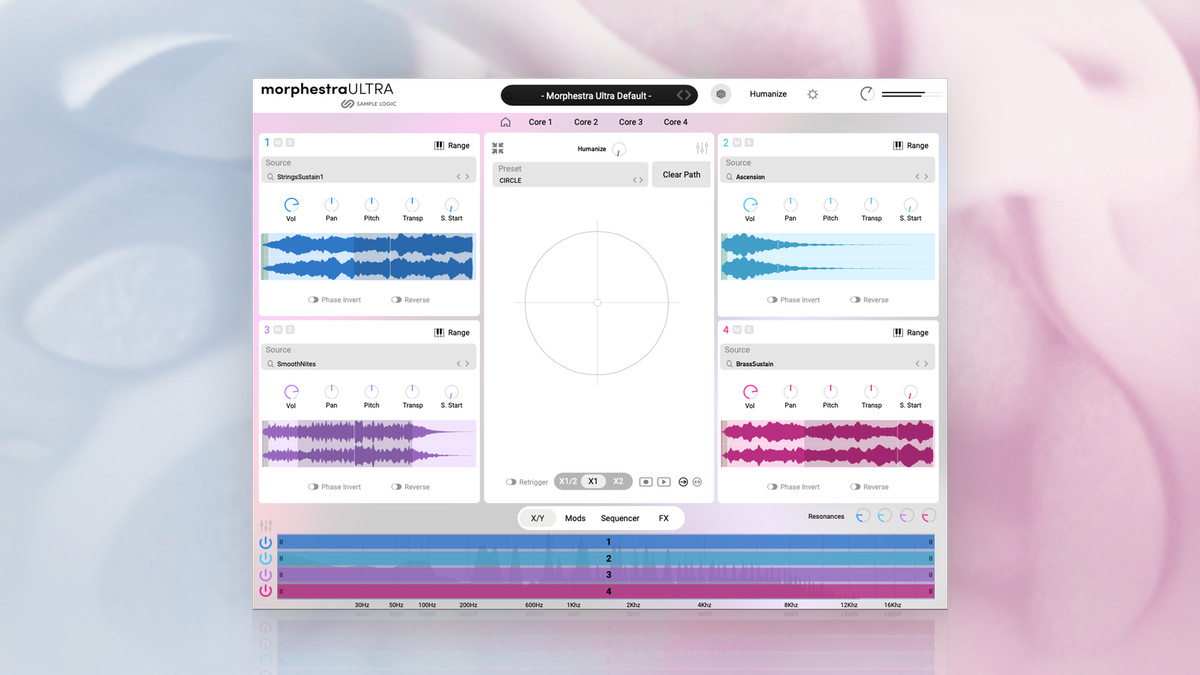Click the search icon beside BrassSustain
1200x675 pixels.
[729, 364]
